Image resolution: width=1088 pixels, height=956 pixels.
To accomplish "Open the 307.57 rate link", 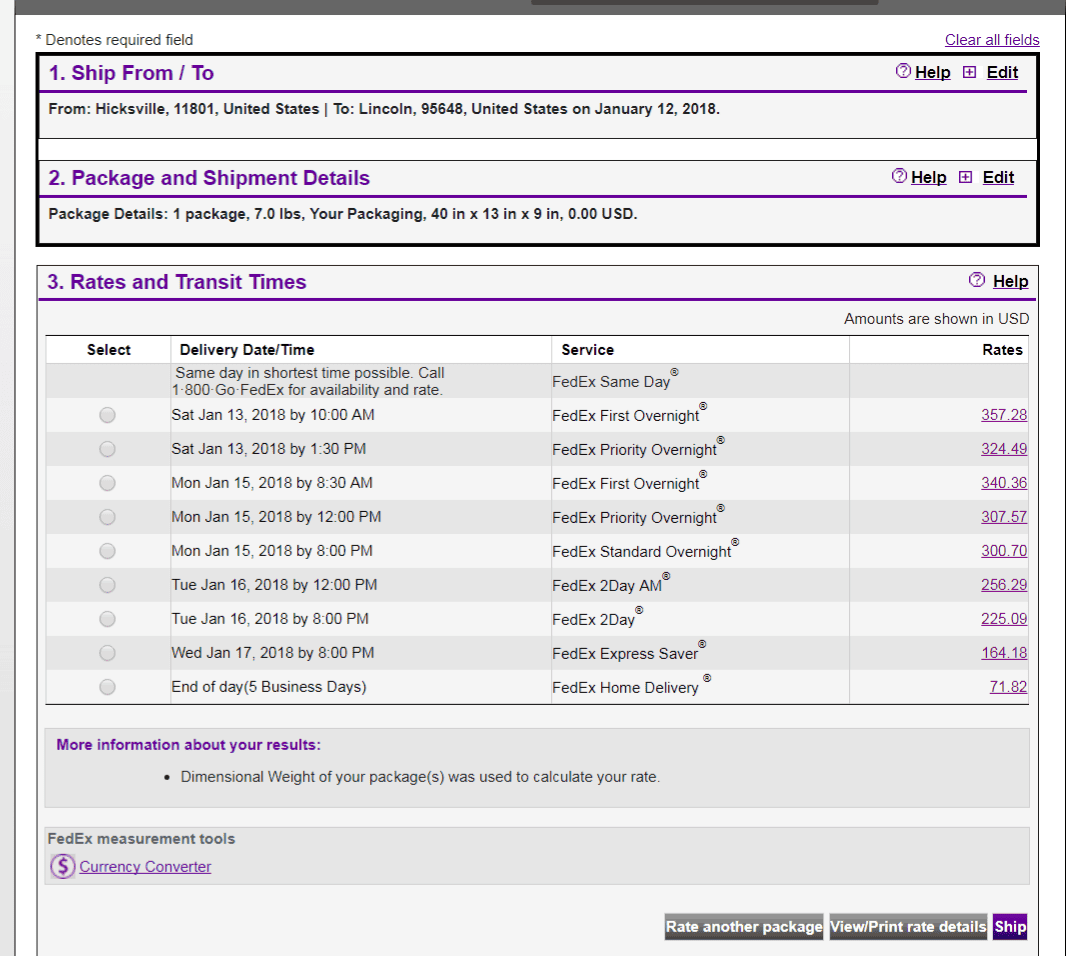I will (x=1003, y=517).
